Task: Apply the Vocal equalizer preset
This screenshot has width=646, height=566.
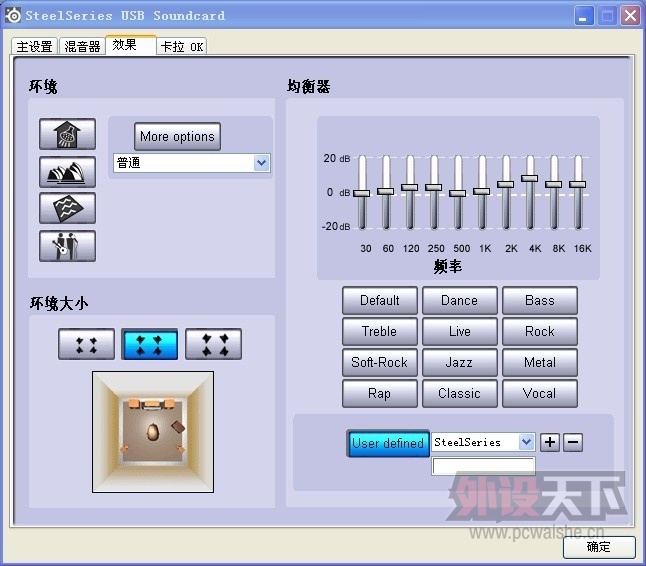Action: 540,393
